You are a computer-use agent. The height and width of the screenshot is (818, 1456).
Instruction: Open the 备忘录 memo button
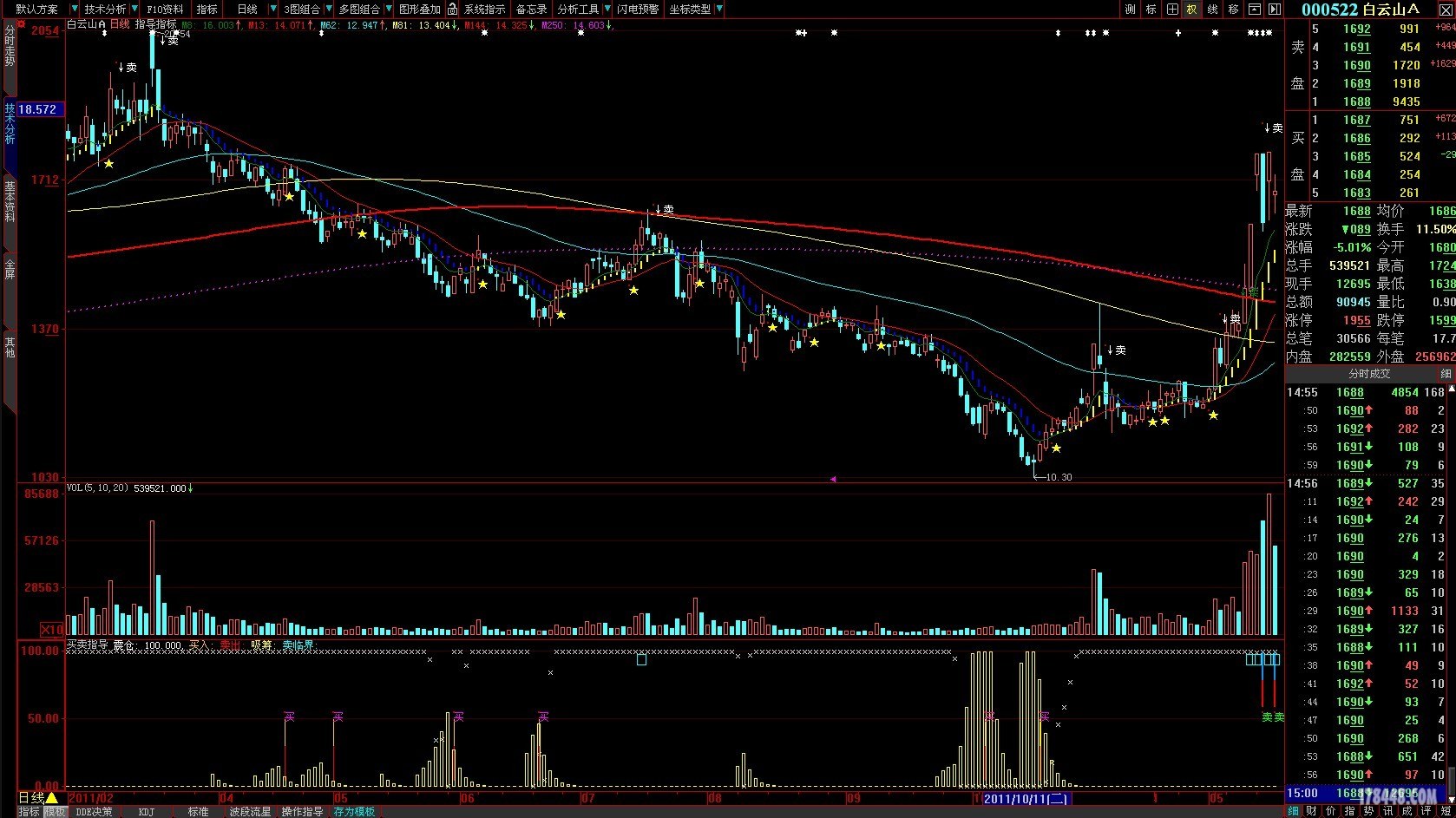pyautogui.click(x=531, y=9)
